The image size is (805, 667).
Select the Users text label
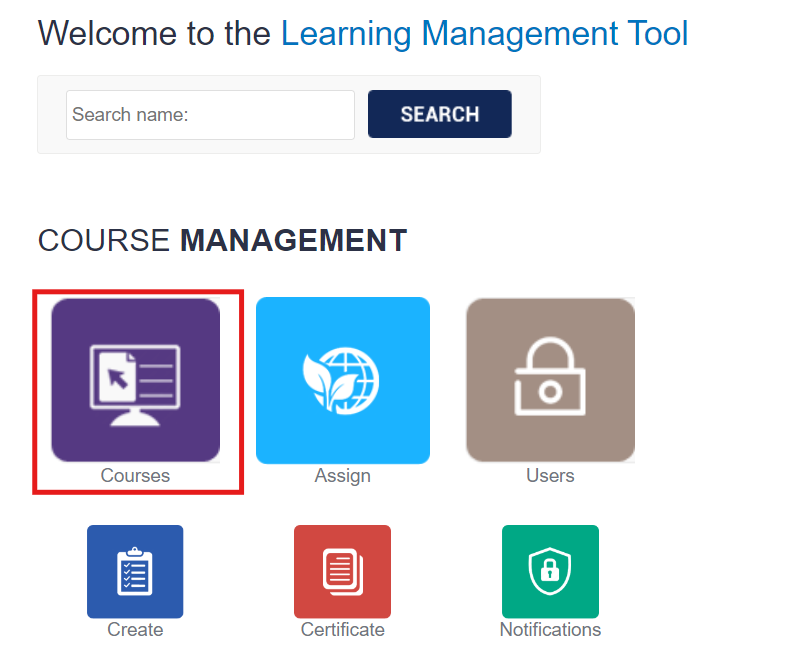click(x=550, y=476)
